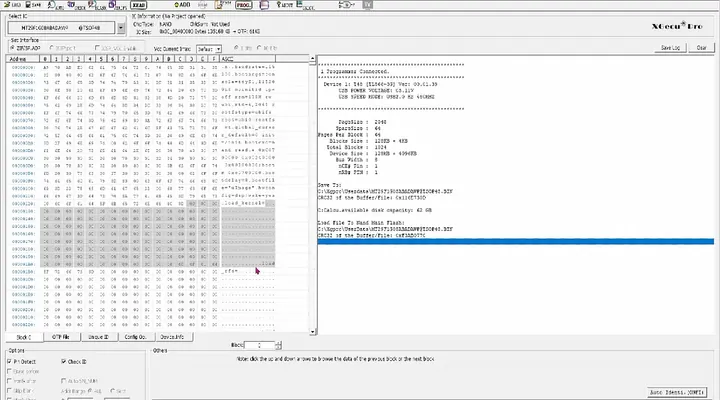Click the ADD toolbar icon
720x400 pixels.
(x=182, y=5)
